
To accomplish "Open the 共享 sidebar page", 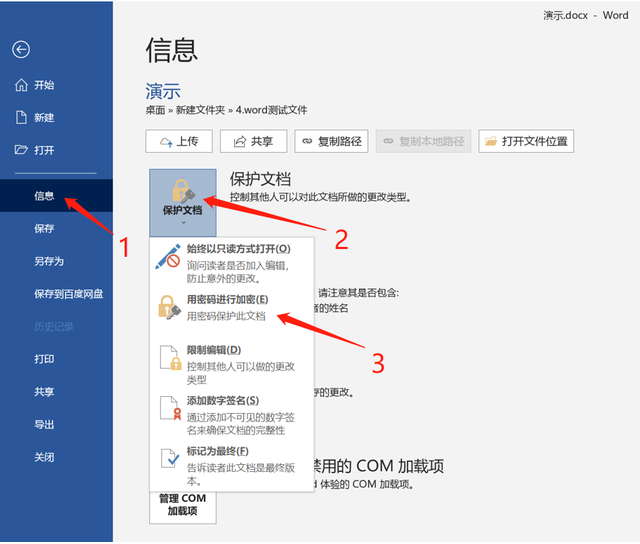I will 56,391.
